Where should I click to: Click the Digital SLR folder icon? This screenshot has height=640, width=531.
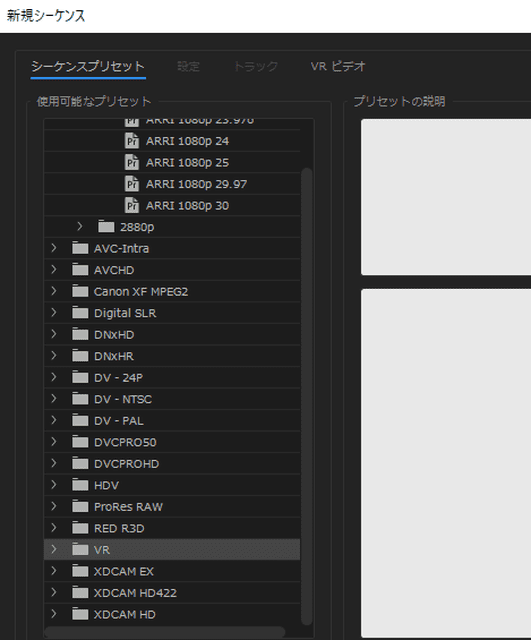[80, 313]
